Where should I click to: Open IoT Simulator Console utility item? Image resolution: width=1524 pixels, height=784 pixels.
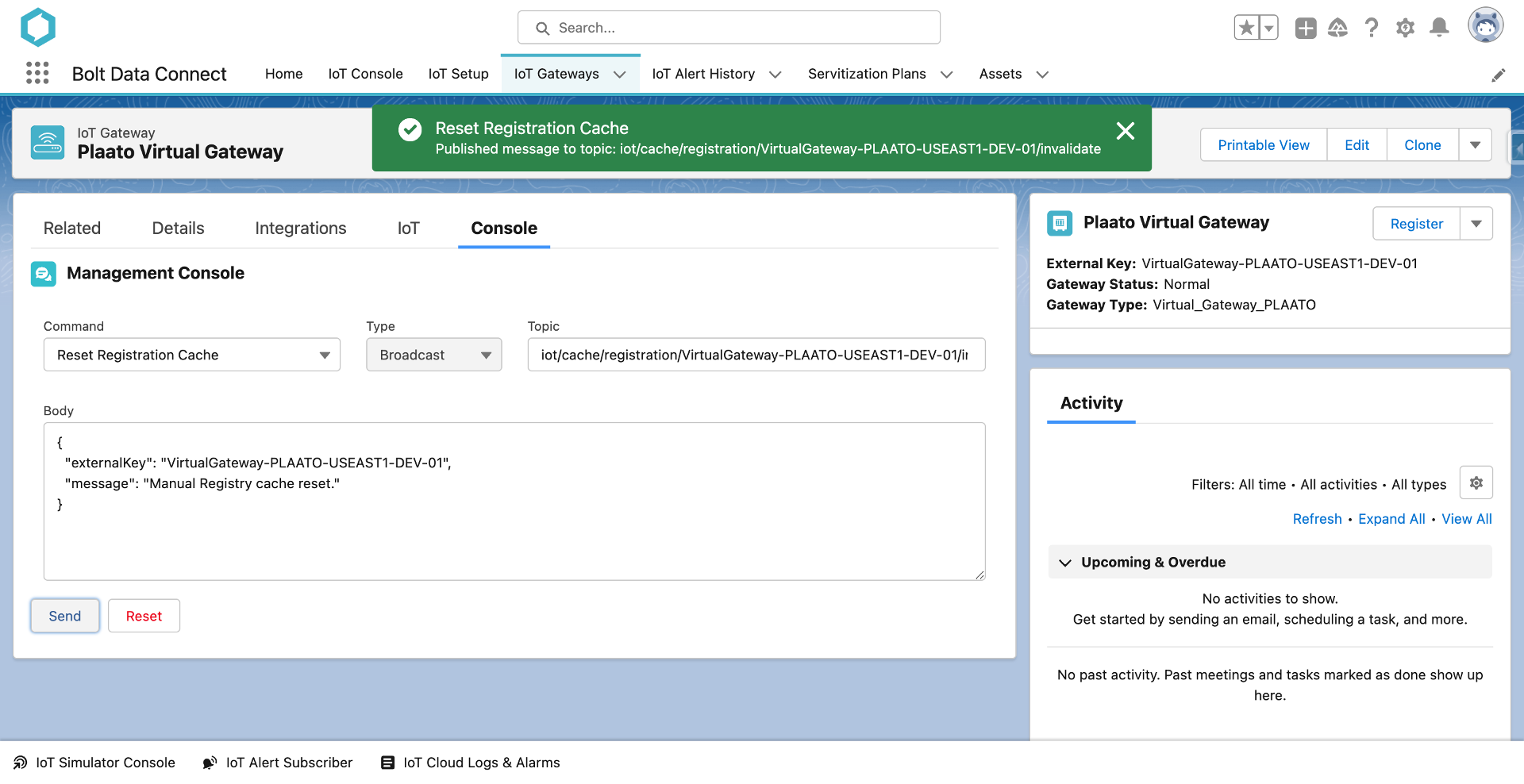[94, 763]
